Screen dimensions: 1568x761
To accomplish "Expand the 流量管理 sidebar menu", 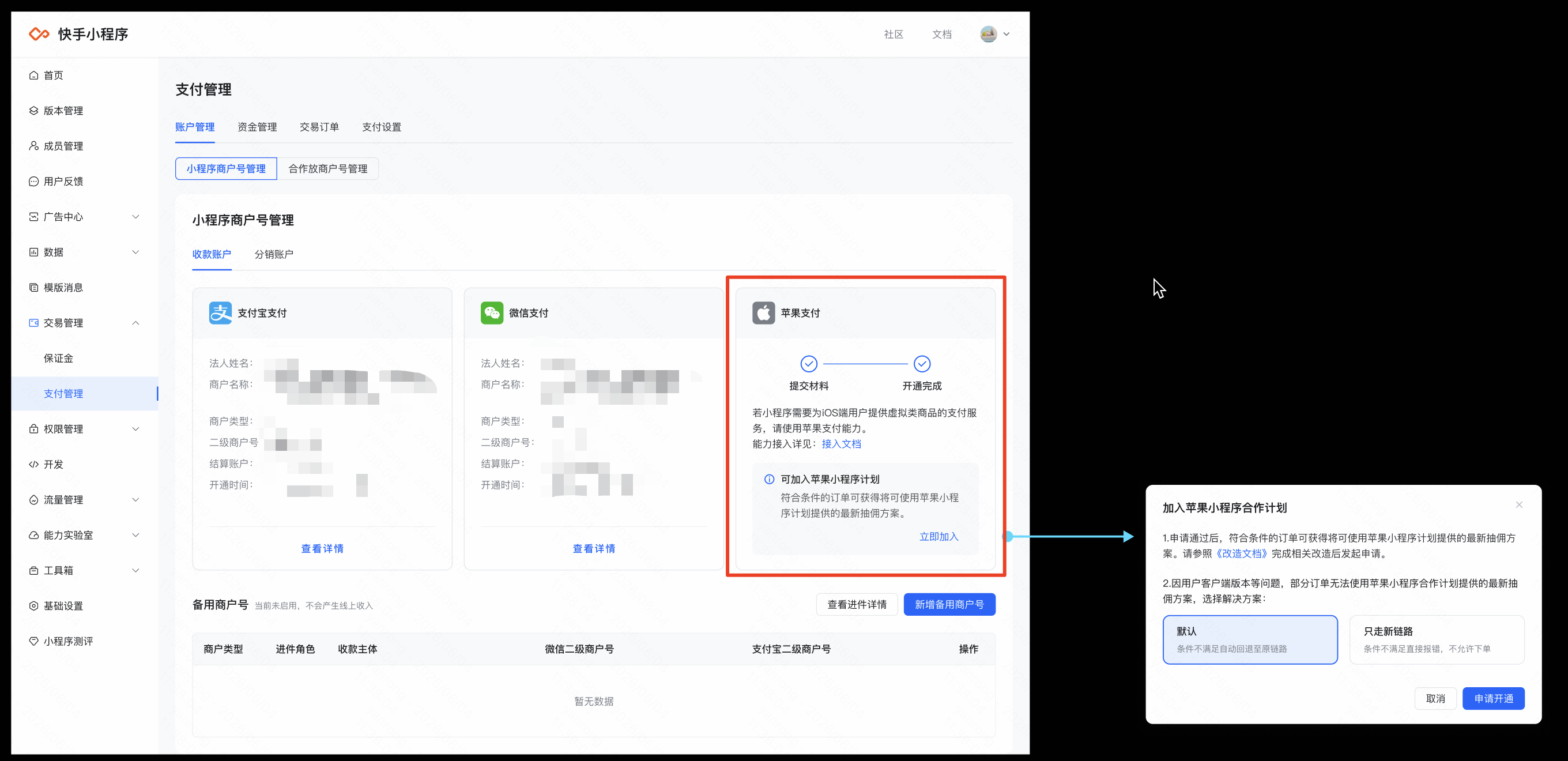I will click(135, 500).
